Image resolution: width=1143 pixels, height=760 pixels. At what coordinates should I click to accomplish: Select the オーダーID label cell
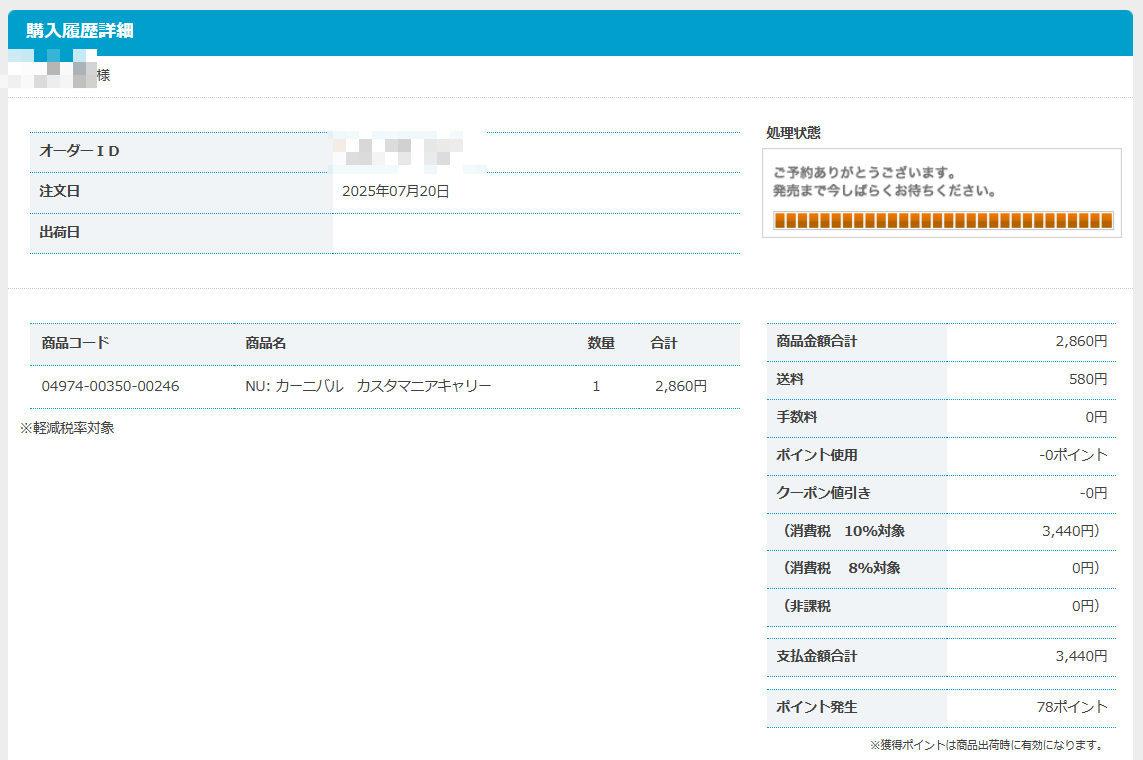80,151
